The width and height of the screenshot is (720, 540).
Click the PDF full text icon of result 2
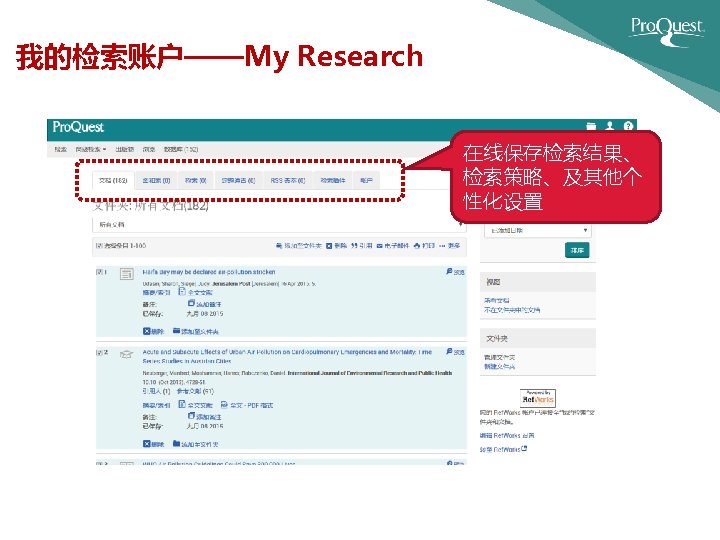click(x=224, y=404)
